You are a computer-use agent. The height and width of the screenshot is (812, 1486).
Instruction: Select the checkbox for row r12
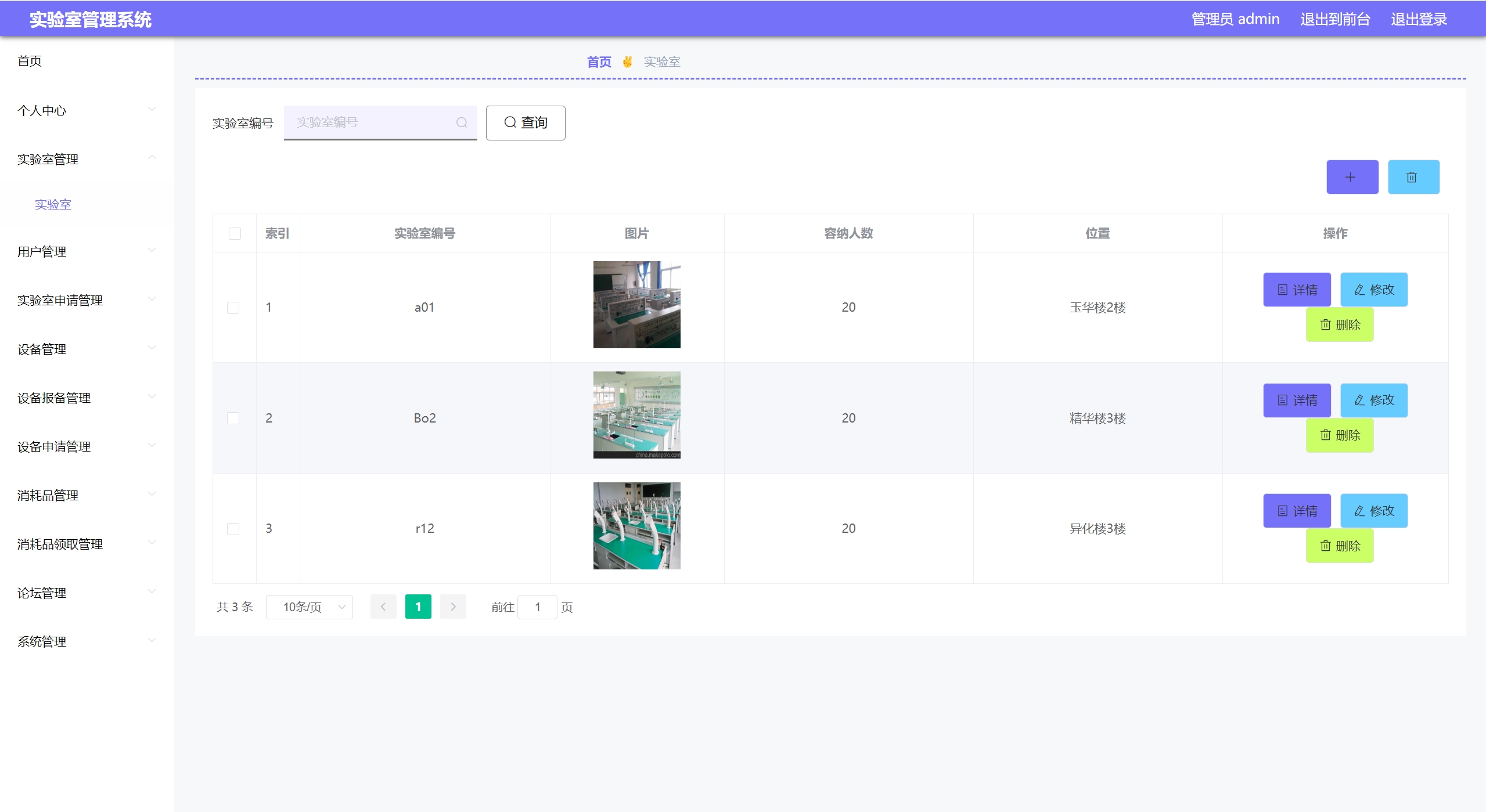click(x=233, y=529)
